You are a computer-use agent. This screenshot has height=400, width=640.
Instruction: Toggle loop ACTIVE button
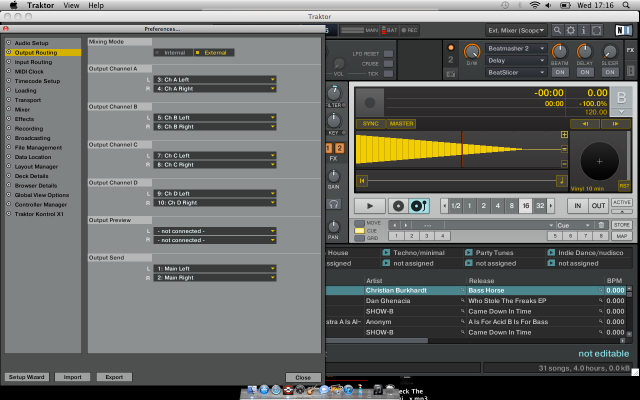(x=622, y=202)
